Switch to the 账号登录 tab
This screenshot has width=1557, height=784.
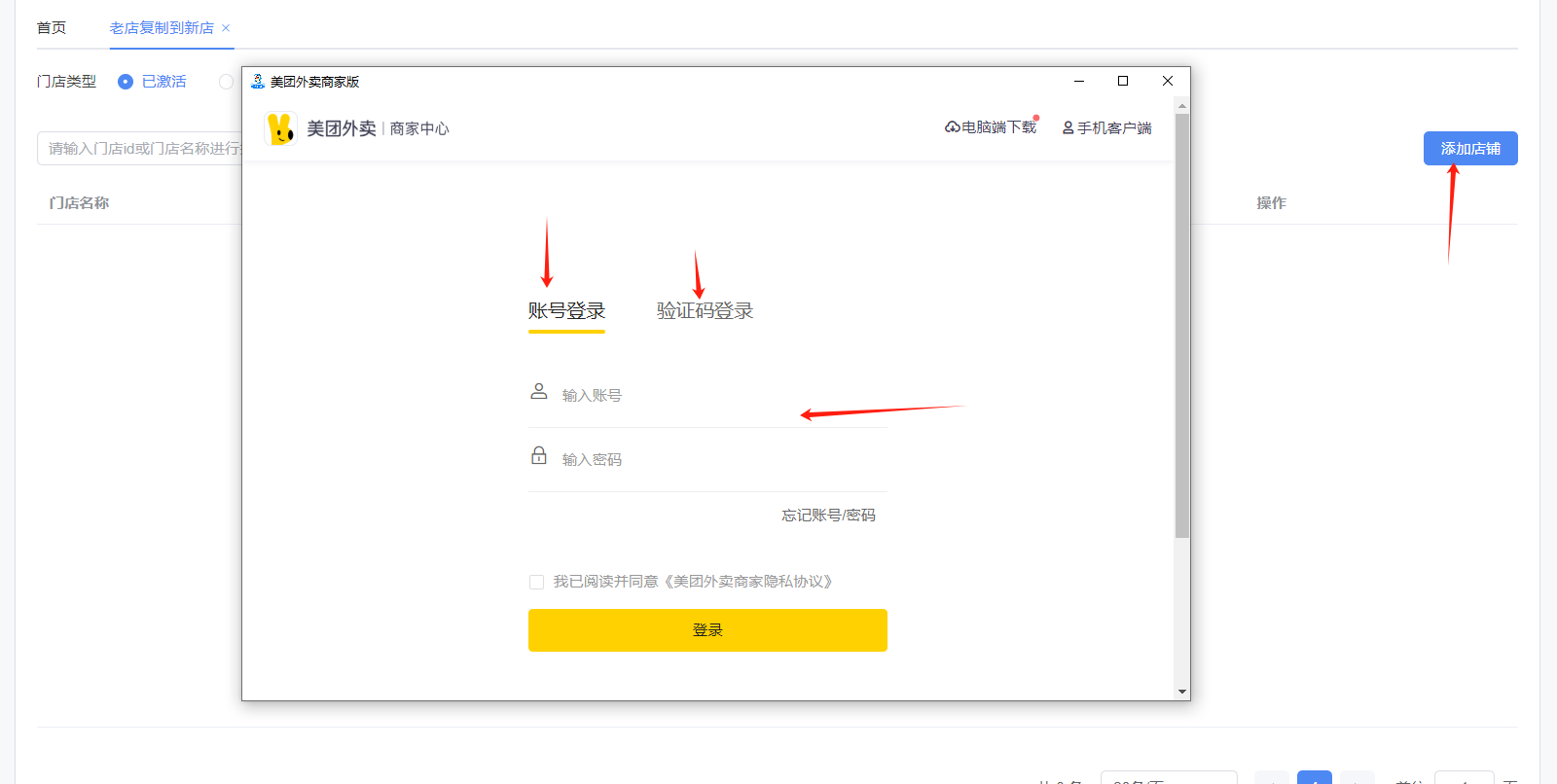point(566,311)
